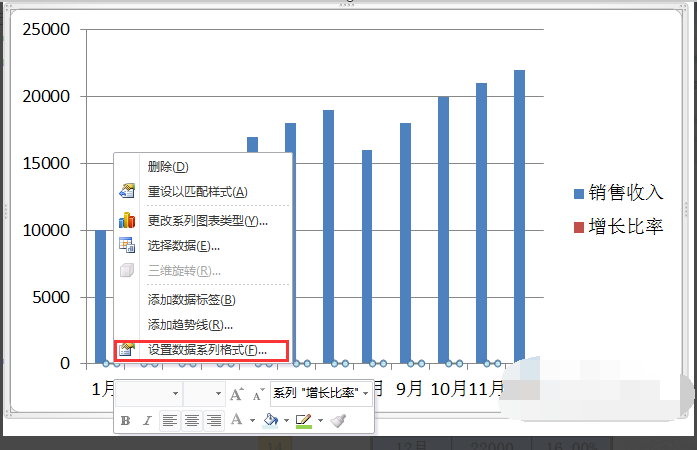The width and height of the screenshot is (697, 450).
Task: Toggle Bold in mini toolbar
Action: point(125,421)
